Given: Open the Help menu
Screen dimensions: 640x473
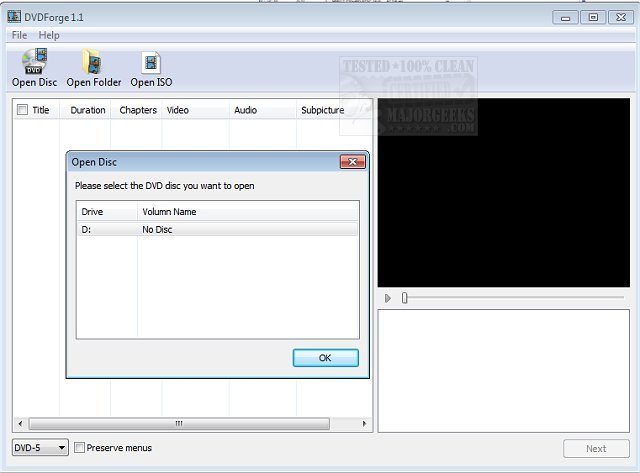Looking at the screenshot, I should pyautogui.click(x=49, y=35).
